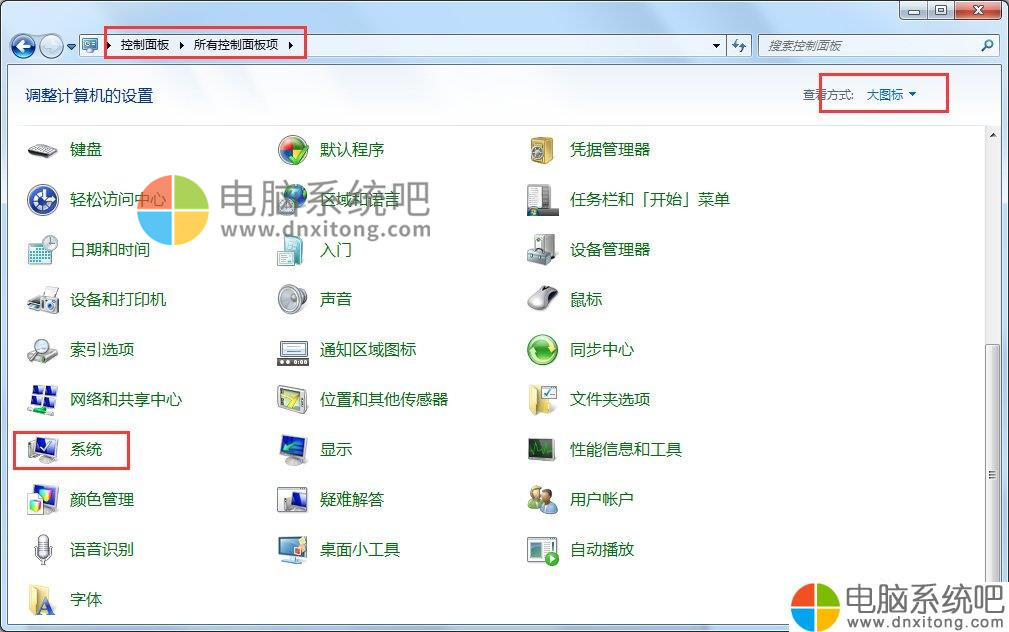This screenshot has width=1009, height=632.
Task: Click the 同步中心 sync center icon
Action: [541, 350]
